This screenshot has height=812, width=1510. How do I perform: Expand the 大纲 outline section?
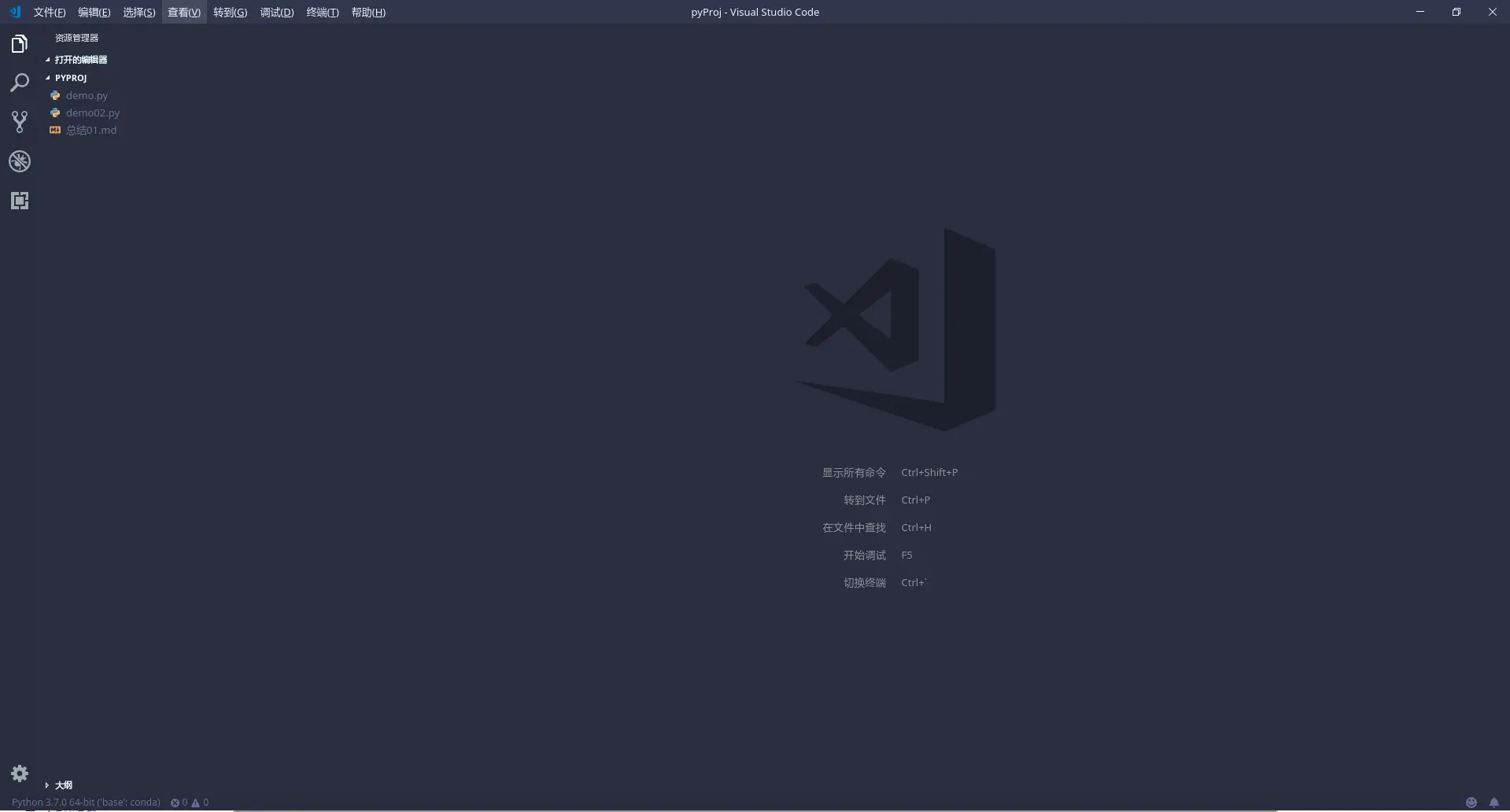click(x=64, y=785)
